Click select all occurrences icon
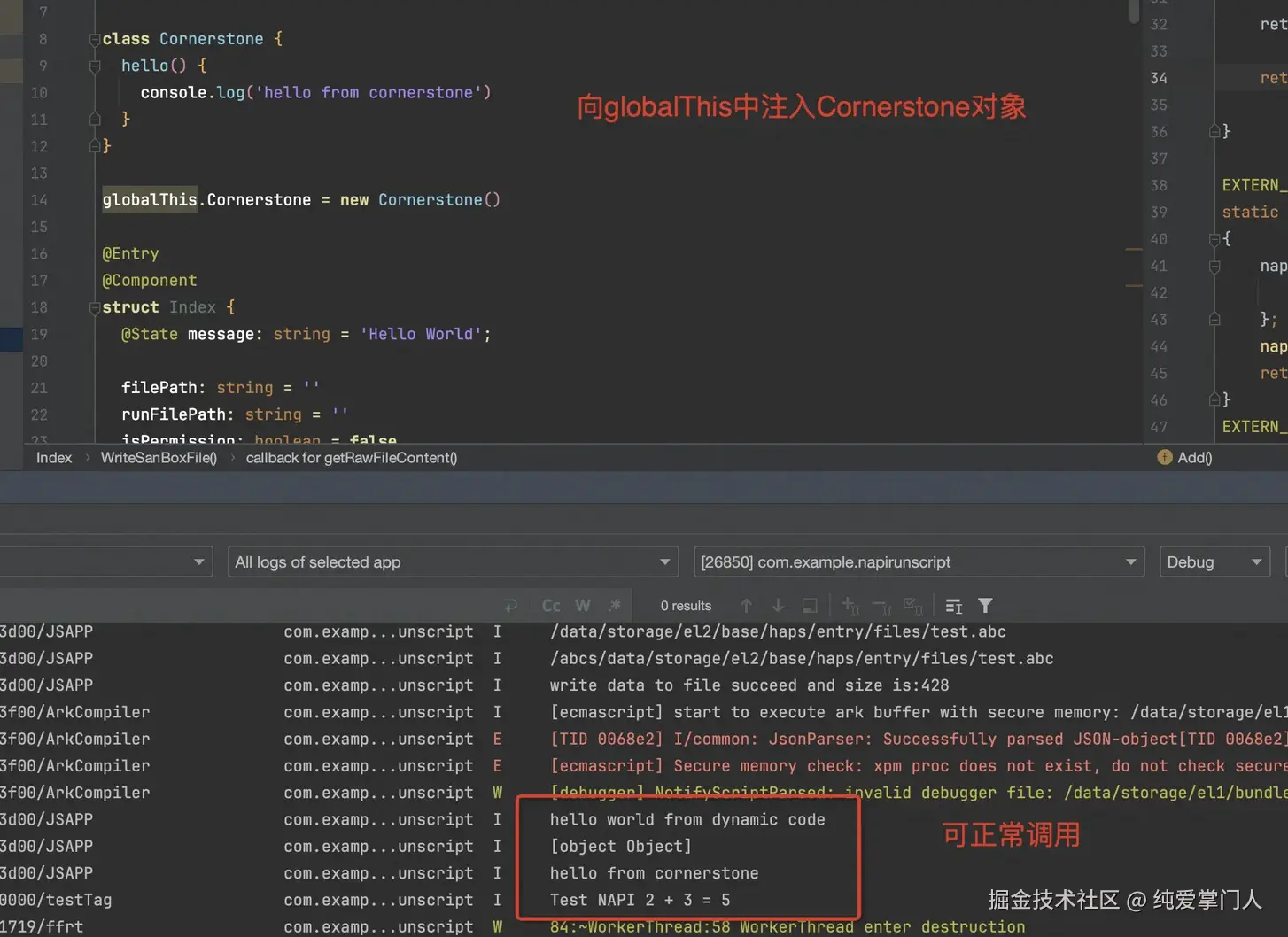Screen dimensions: 1288x937 click(x=912, y=606)
